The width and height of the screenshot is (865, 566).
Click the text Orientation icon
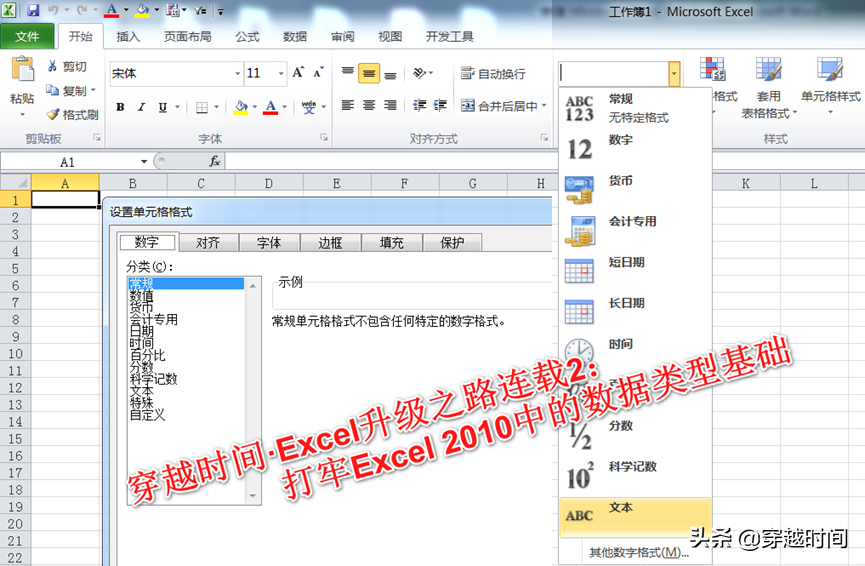419,73
